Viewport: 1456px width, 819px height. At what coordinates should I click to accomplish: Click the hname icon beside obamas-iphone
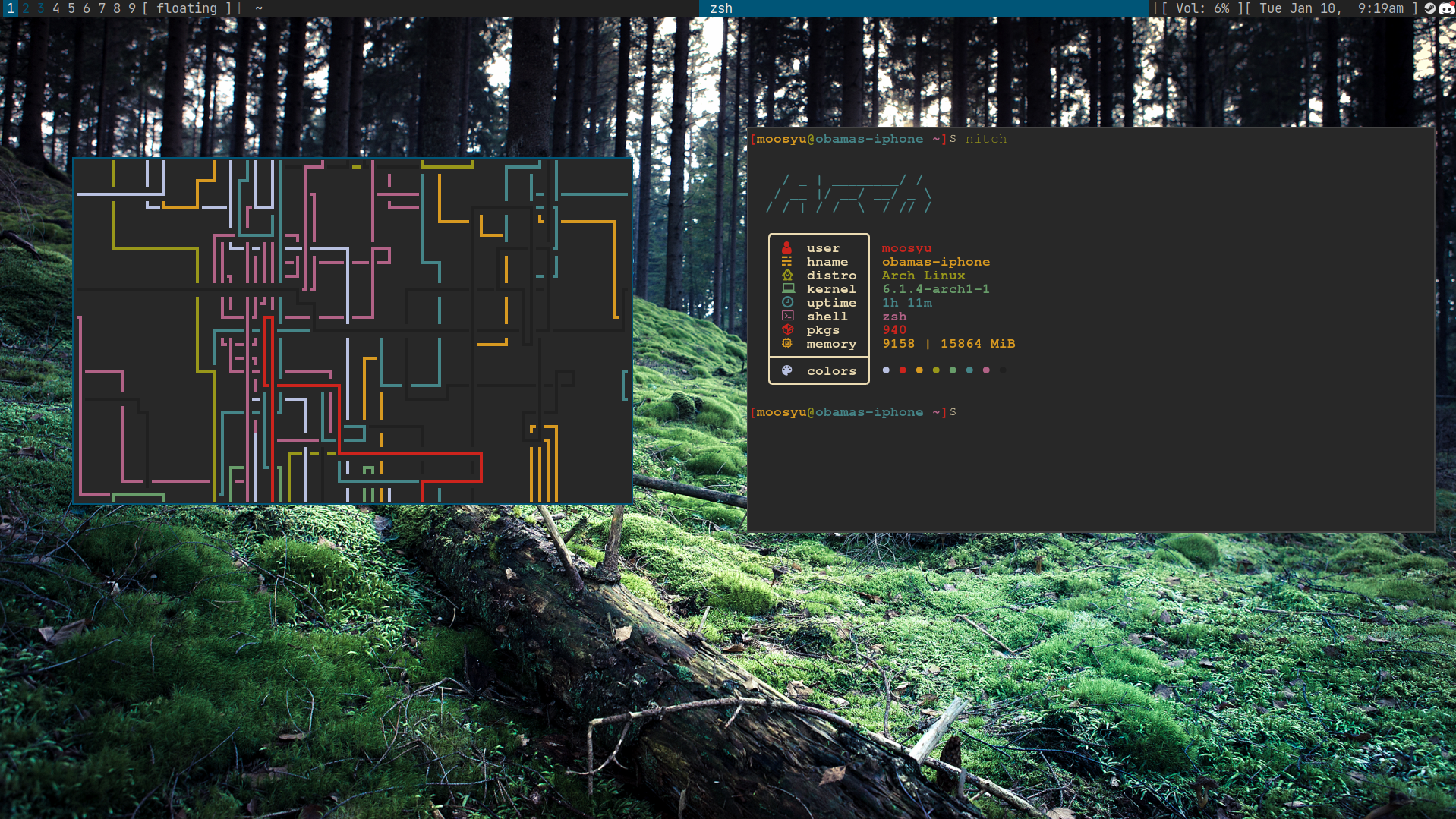pyautogui.click(x=787, y=262)
